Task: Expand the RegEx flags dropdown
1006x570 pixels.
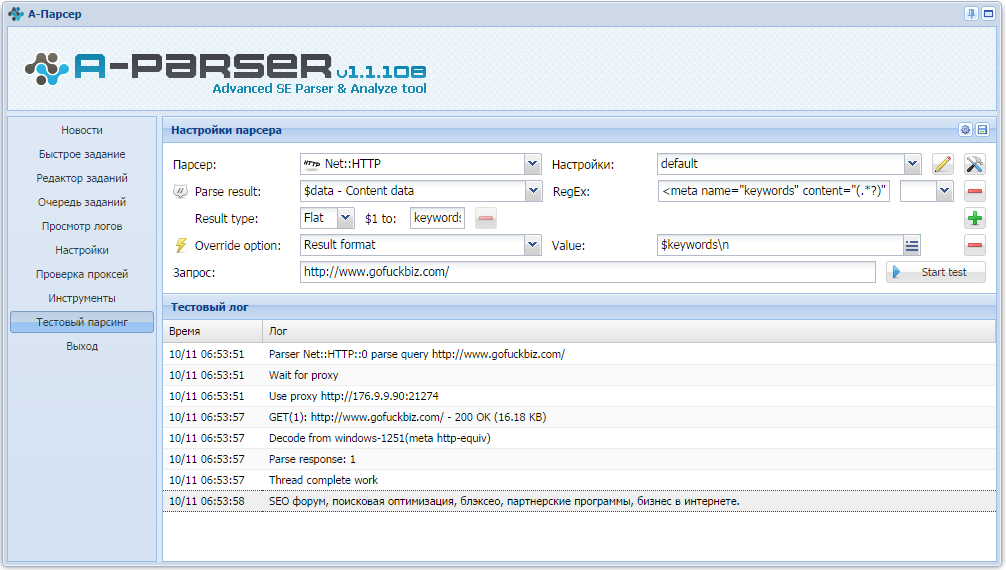Action: [x=944, y=191]
